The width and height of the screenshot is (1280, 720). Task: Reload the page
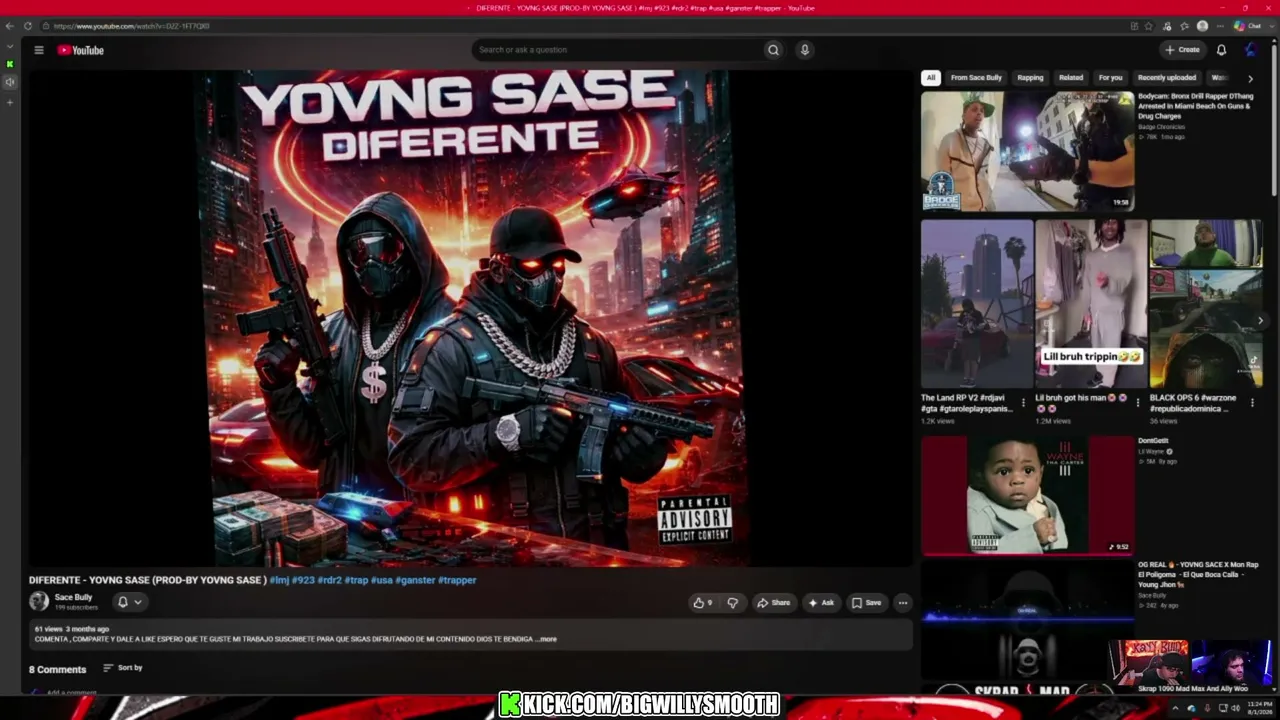pos(28,26)
